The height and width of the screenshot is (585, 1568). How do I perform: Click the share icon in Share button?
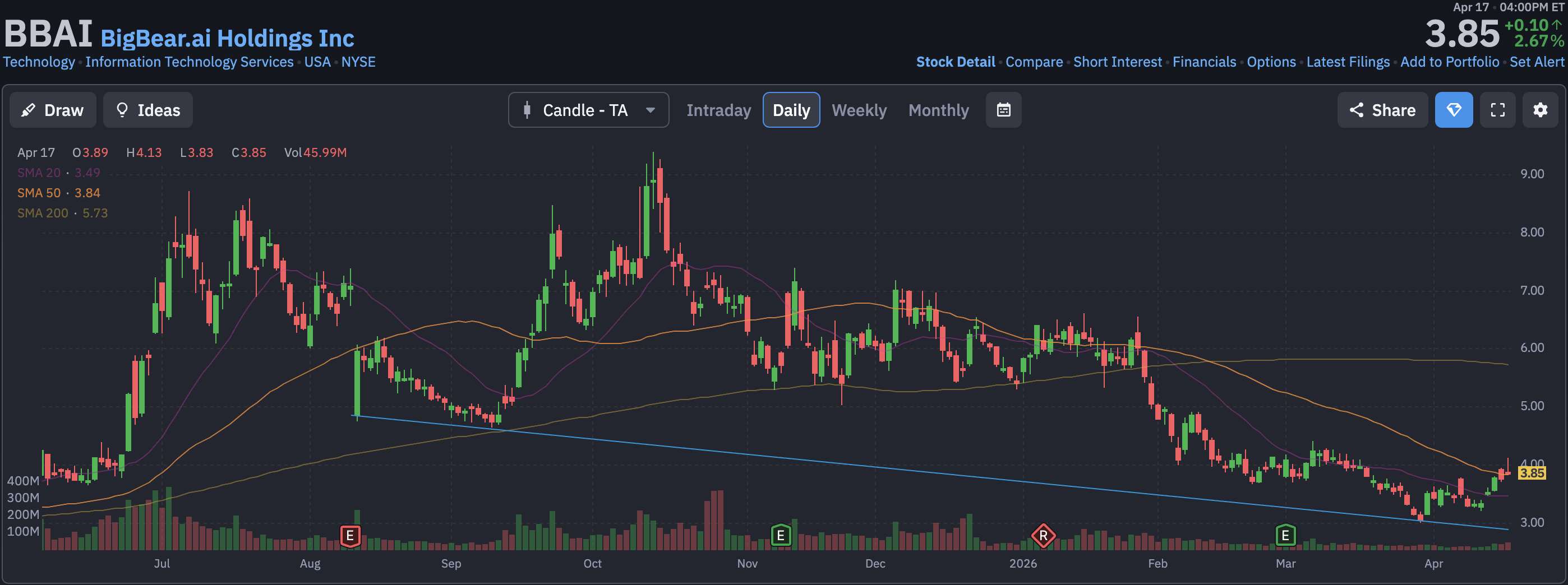click(x=1356, y=110)
